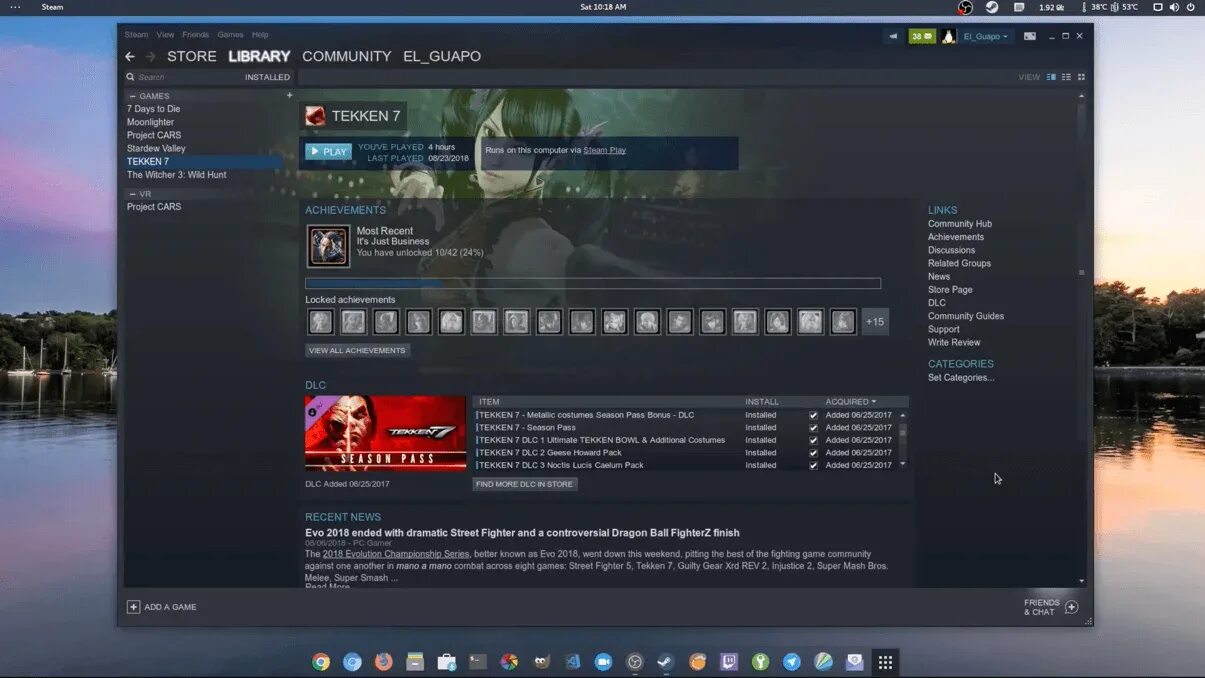Uncheck DLC 2 Geese Howard Pack install

click(x=813, y=453)
